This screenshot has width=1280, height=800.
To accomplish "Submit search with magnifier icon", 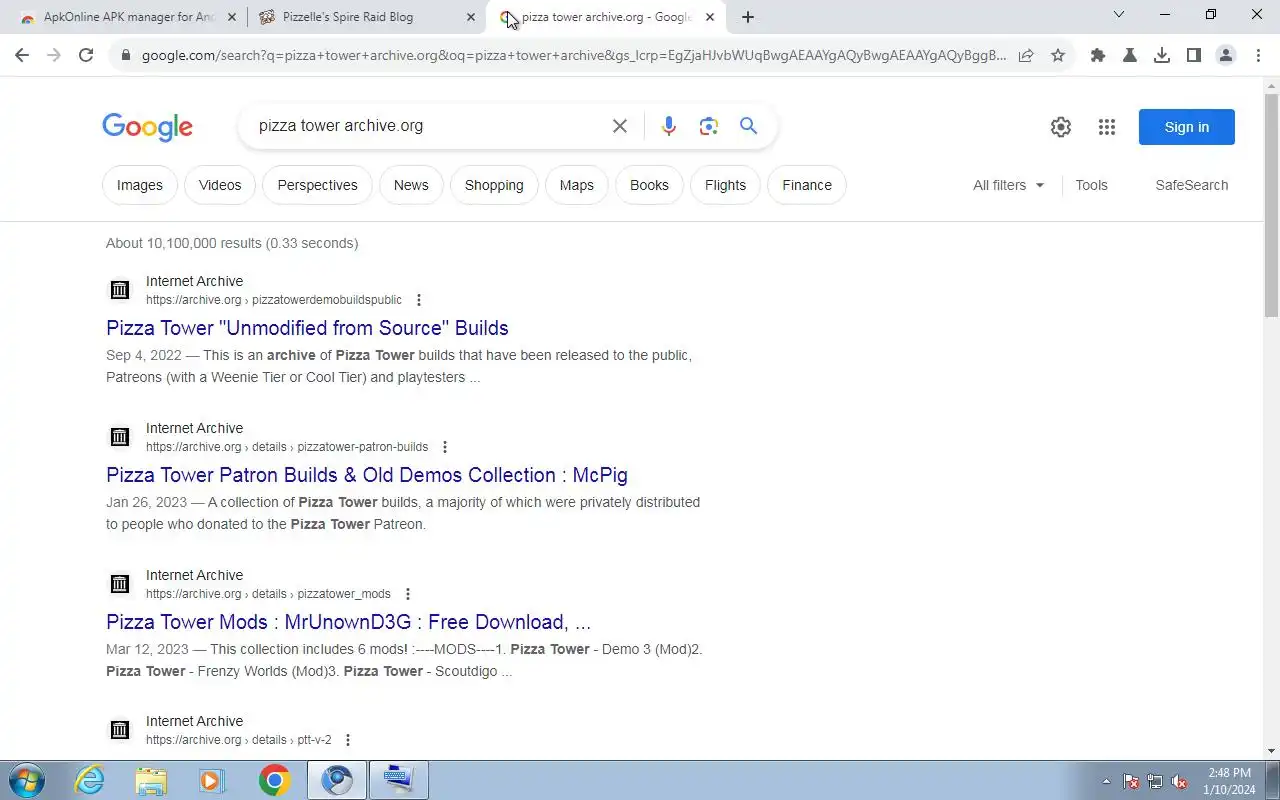I will click(x=748, y=126).
